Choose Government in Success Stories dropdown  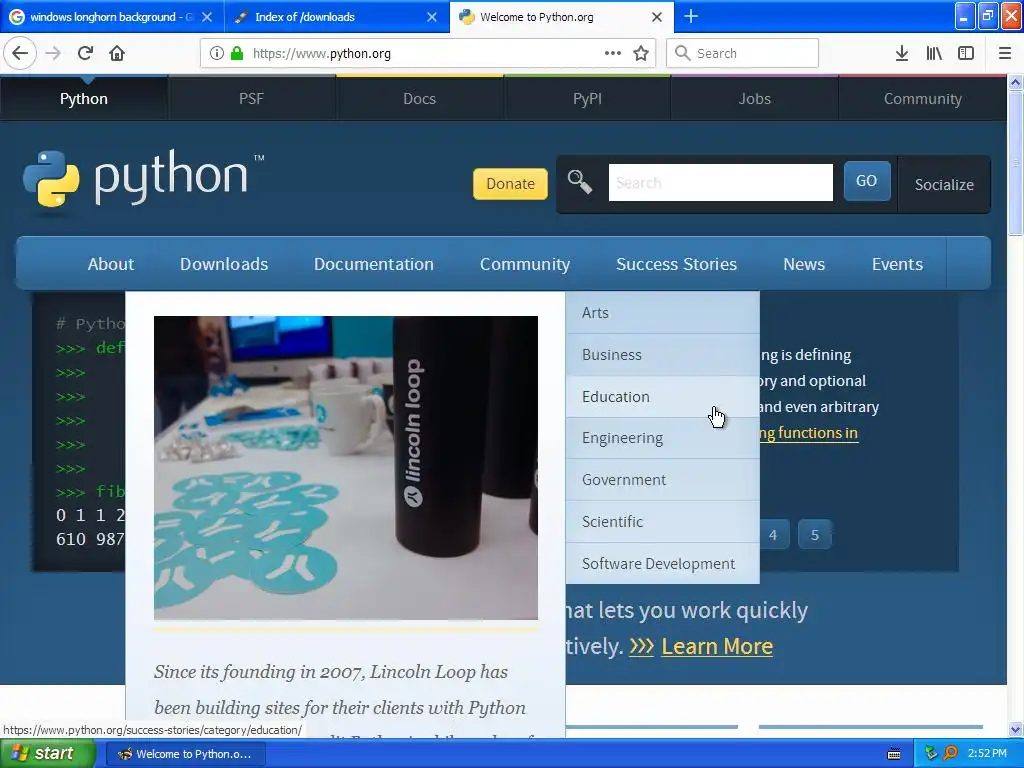click(x=662, y=480)
